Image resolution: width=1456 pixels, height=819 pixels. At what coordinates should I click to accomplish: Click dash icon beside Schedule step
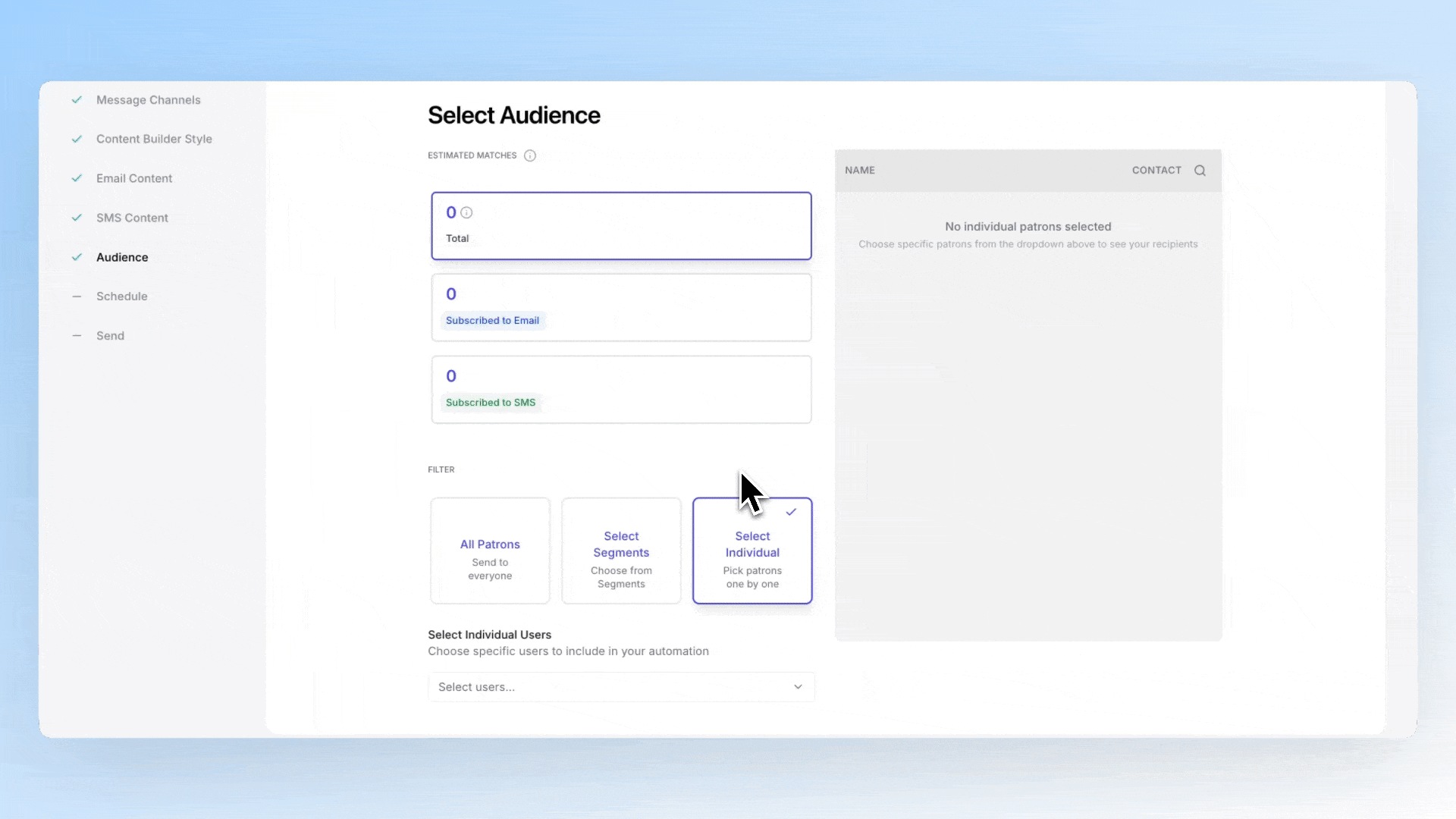(77, 297)
